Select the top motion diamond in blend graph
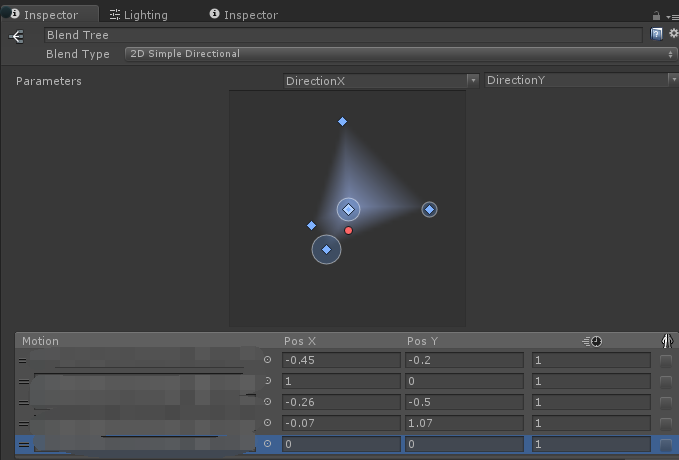The image size is (679, 460). pyautogui.click(x=342, y=122)
